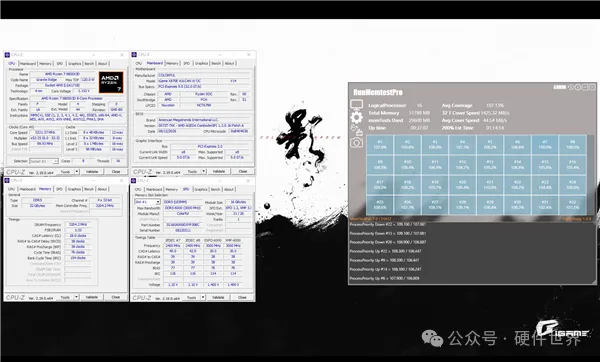Screen dimensions: 600x362
Task: Click the heart and bag icon in RunMemtestPro sidebar
Action: (x=357, y=130)
